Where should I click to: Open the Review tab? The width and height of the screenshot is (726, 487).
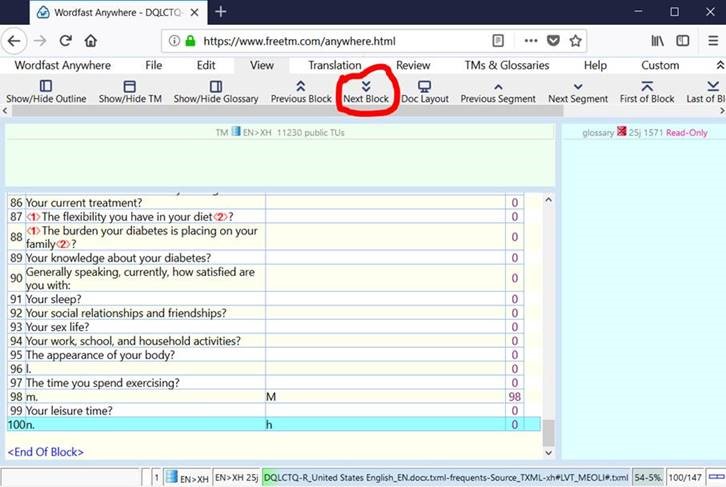click(x=413, y=65)
